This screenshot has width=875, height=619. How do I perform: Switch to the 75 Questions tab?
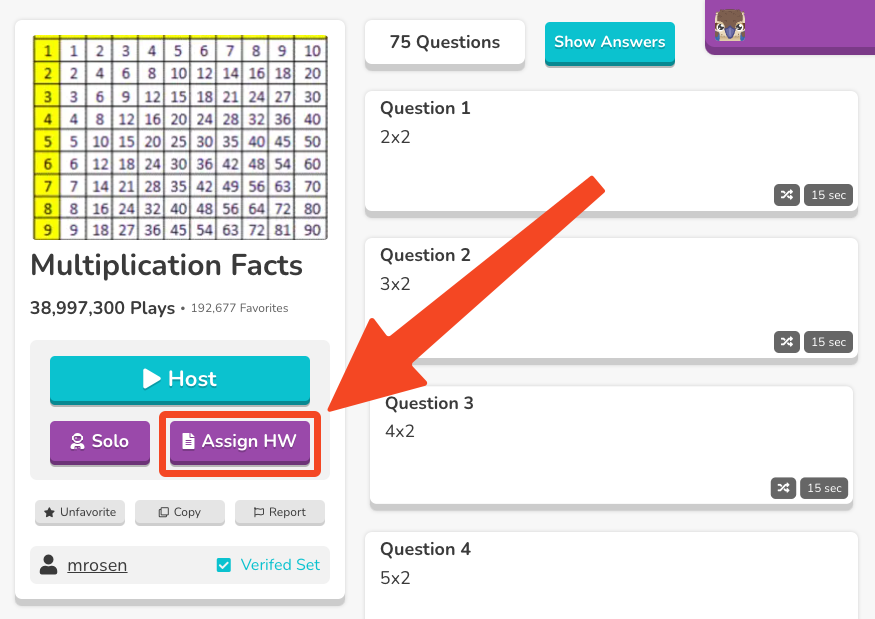coord(444,42)
